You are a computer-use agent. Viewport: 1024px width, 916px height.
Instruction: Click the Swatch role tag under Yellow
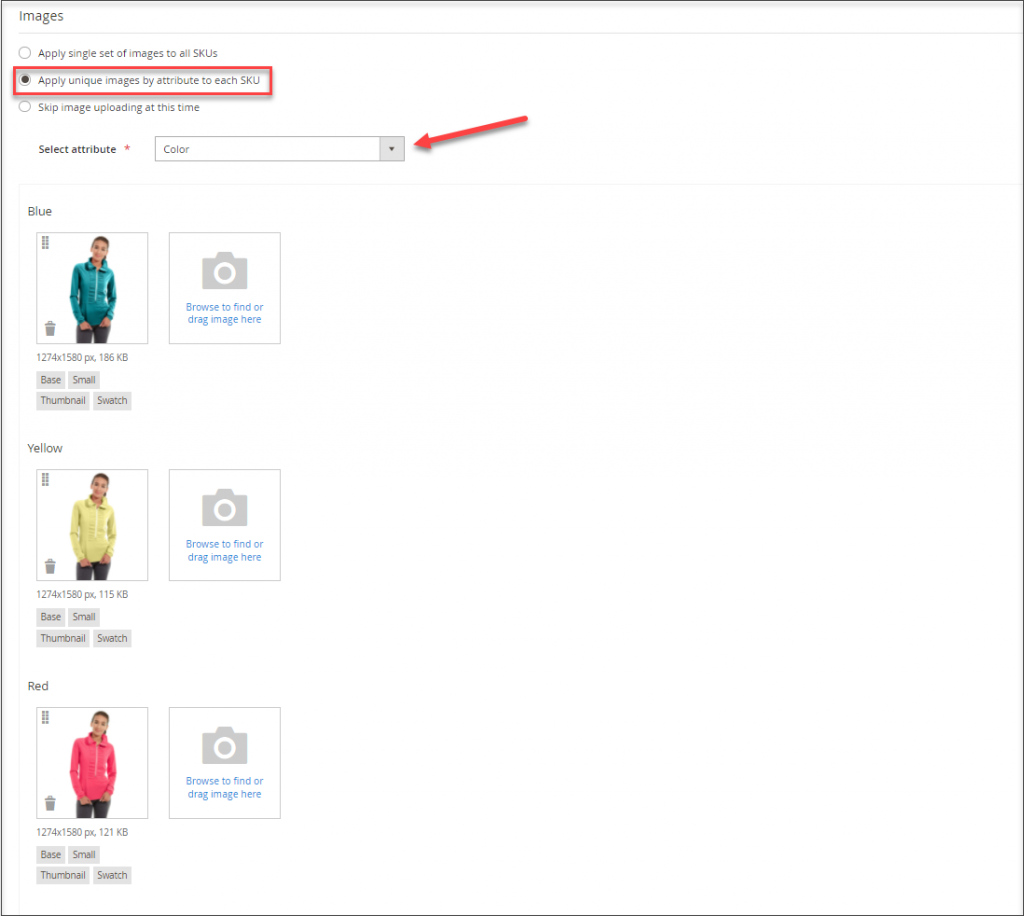point(112,637)
